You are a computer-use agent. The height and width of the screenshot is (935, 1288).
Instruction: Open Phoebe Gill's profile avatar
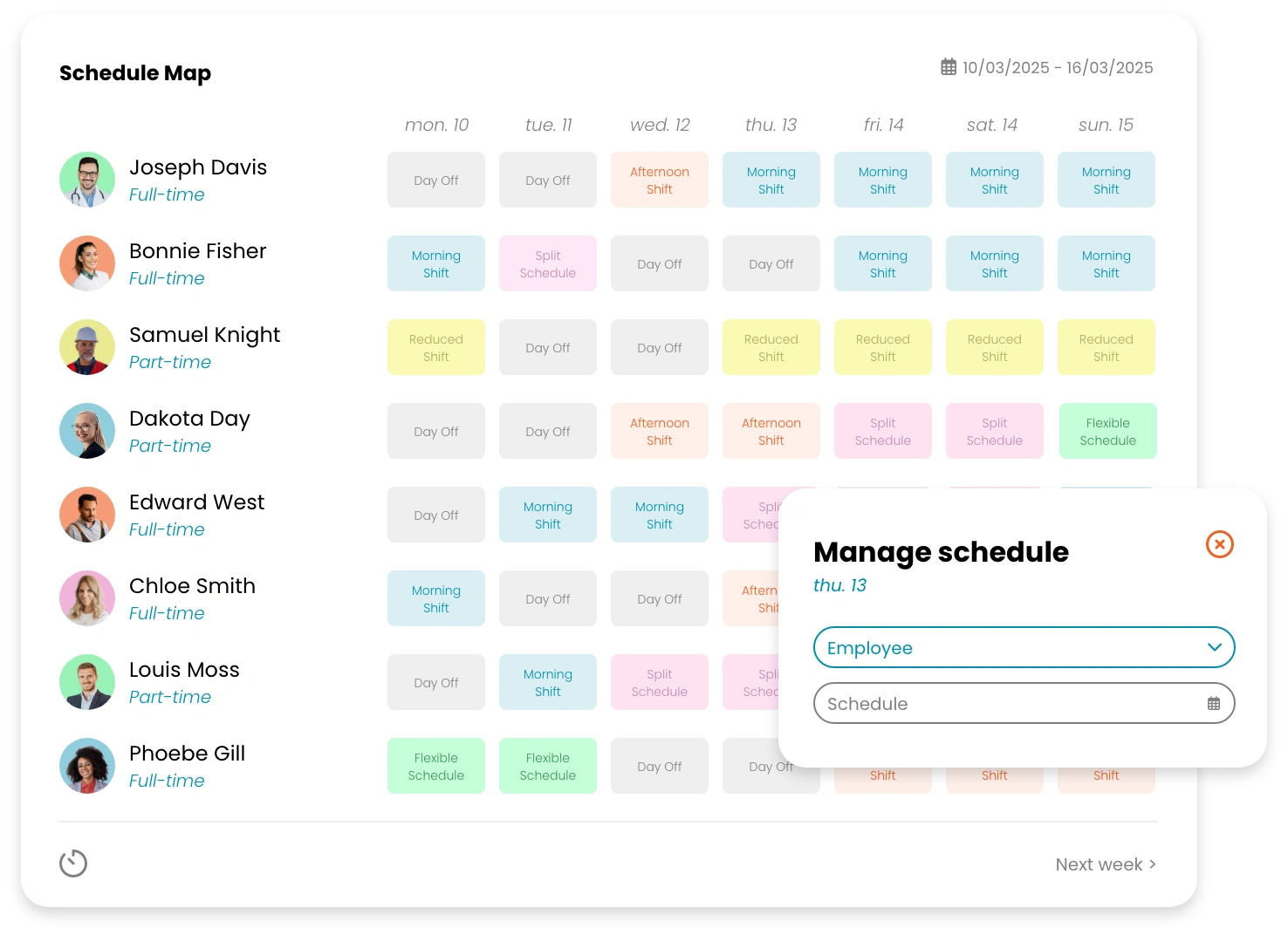(x=87, y=766)
